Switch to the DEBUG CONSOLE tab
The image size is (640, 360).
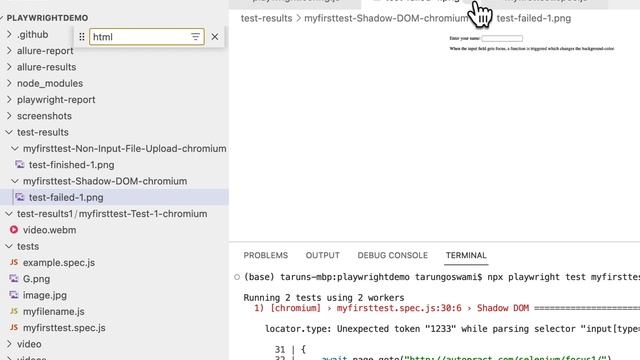pyautogui.click(x=393, y=256)
